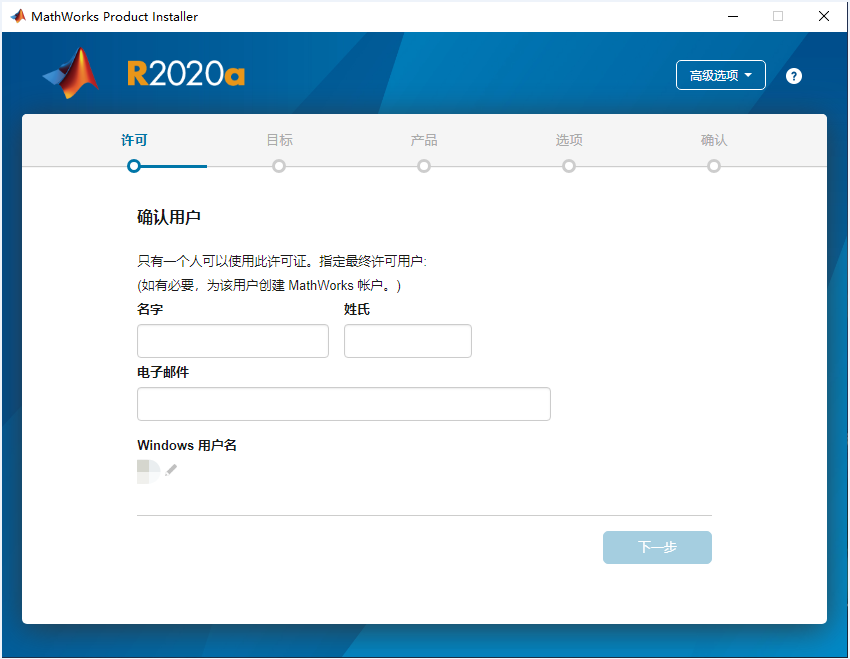Select the 产品 step tab
850x659 pixels.
tap(424, 140)
